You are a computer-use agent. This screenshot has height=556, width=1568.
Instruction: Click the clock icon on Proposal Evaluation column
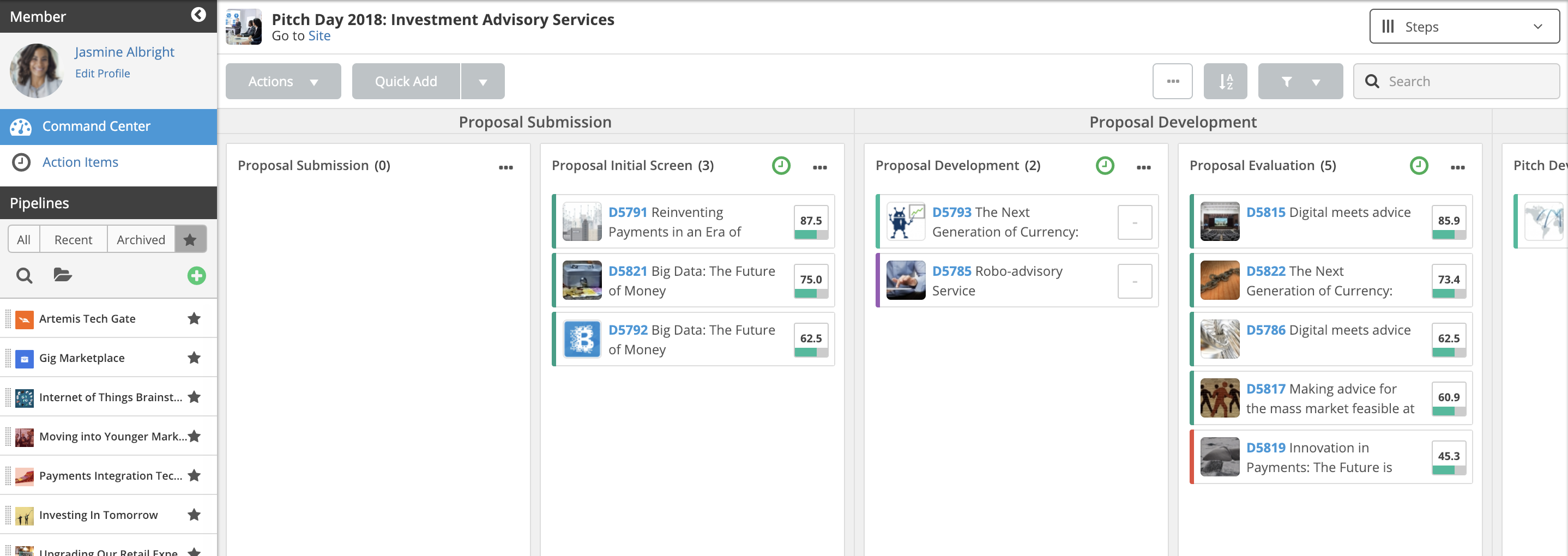(1419, 166)
